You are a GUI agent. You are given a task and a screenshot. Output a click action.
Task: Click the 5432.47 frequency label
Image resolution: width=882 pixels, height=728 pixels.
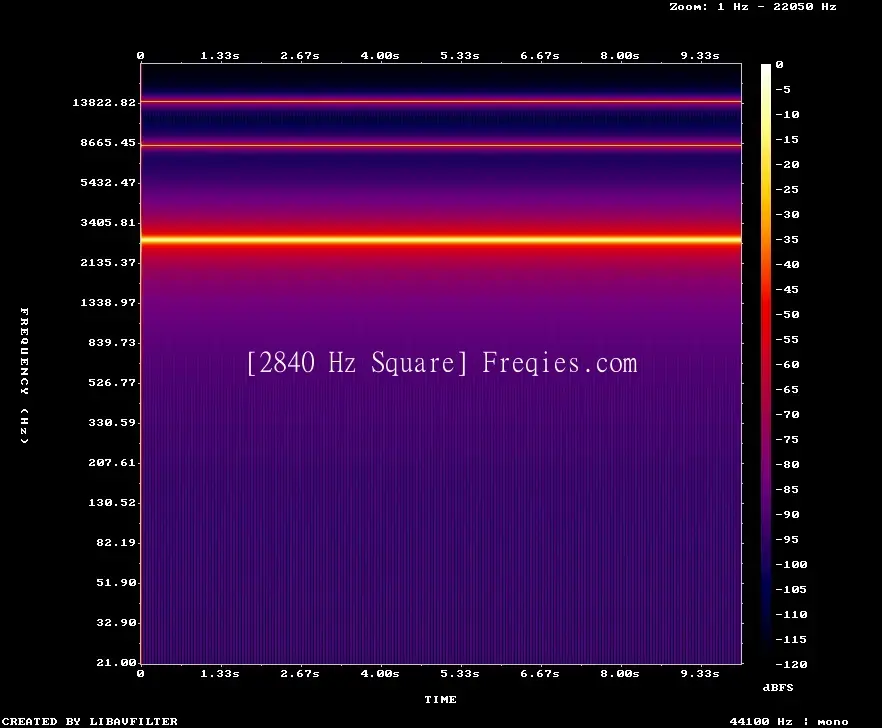point(108,182)
